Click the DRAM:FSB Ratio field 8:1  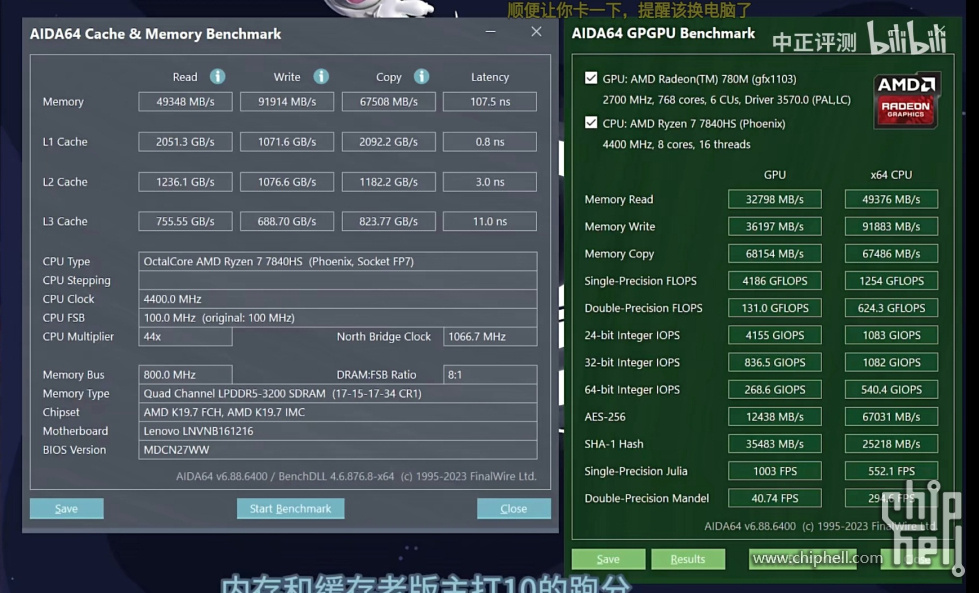490,375
